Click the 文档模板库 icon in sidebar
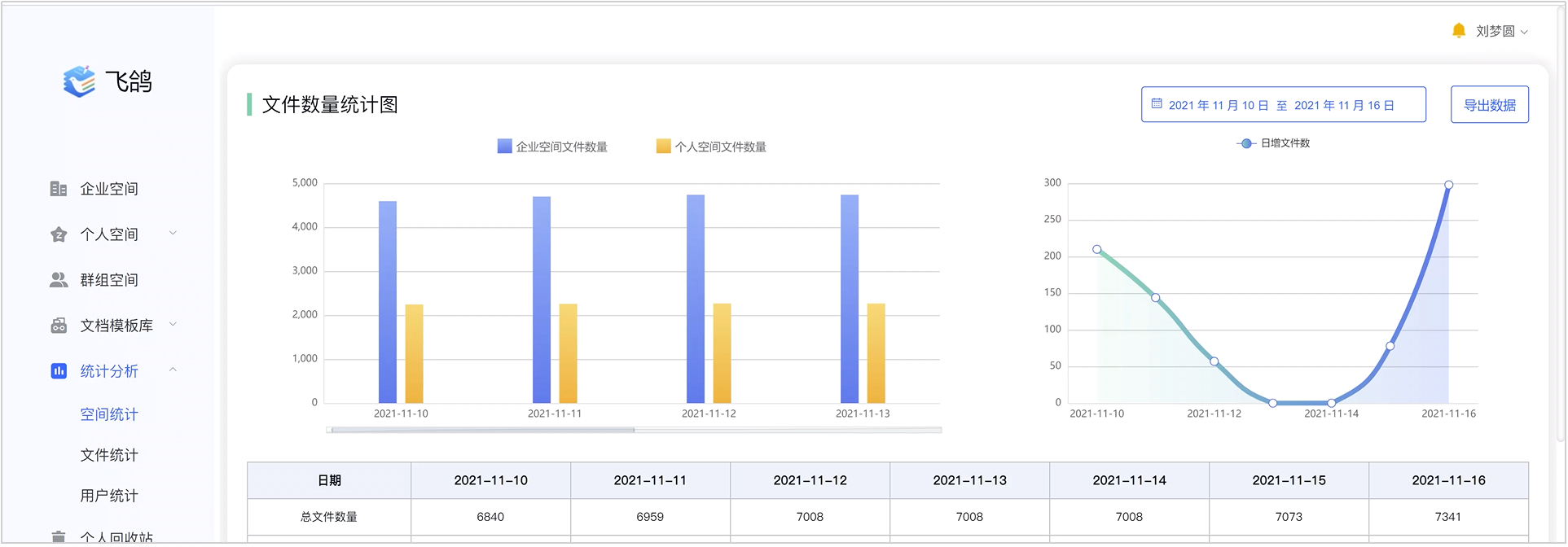1568x547 pixels. click(59, 326)
